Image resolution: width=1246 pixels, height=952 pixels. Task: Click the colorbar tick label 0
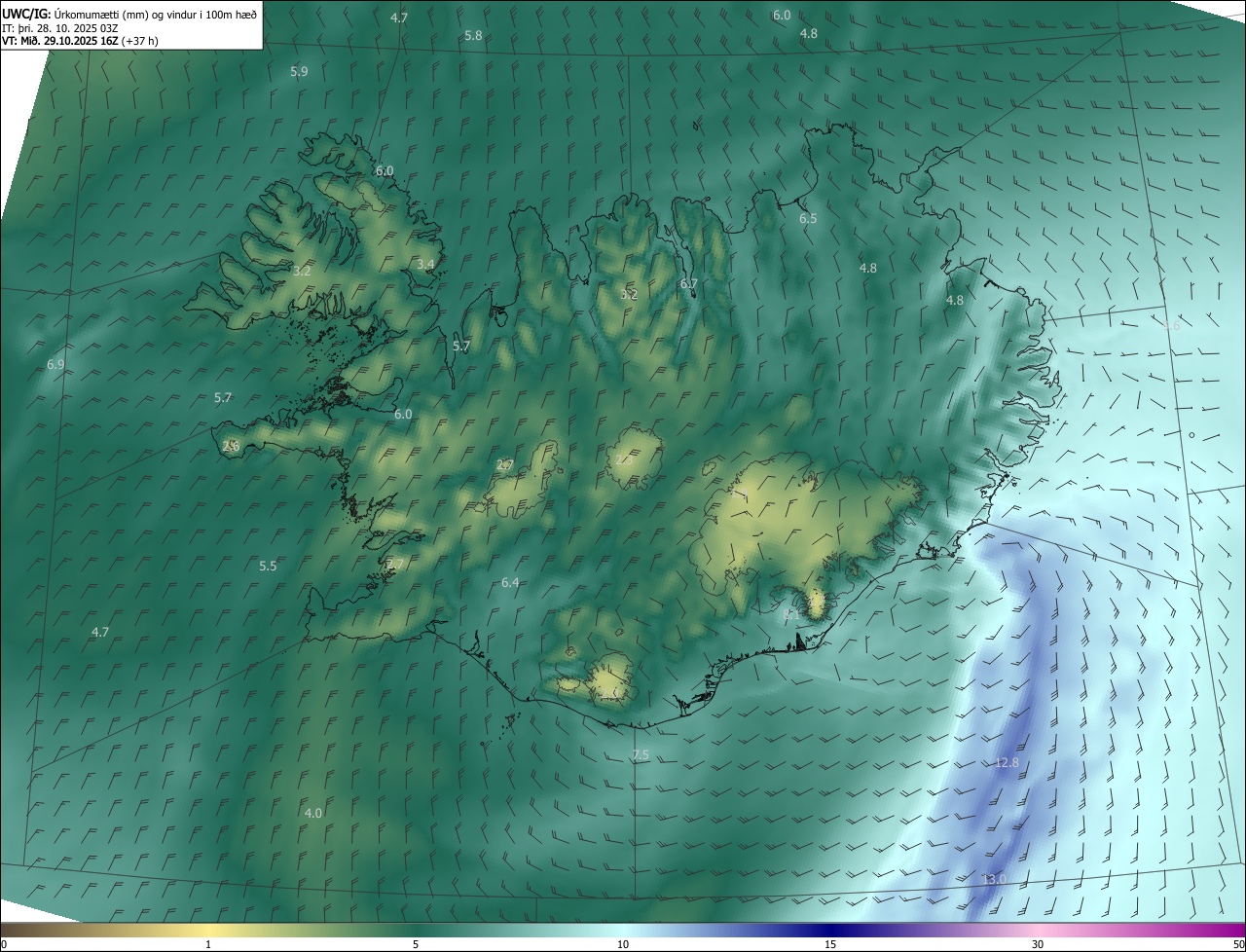point(4,944)
